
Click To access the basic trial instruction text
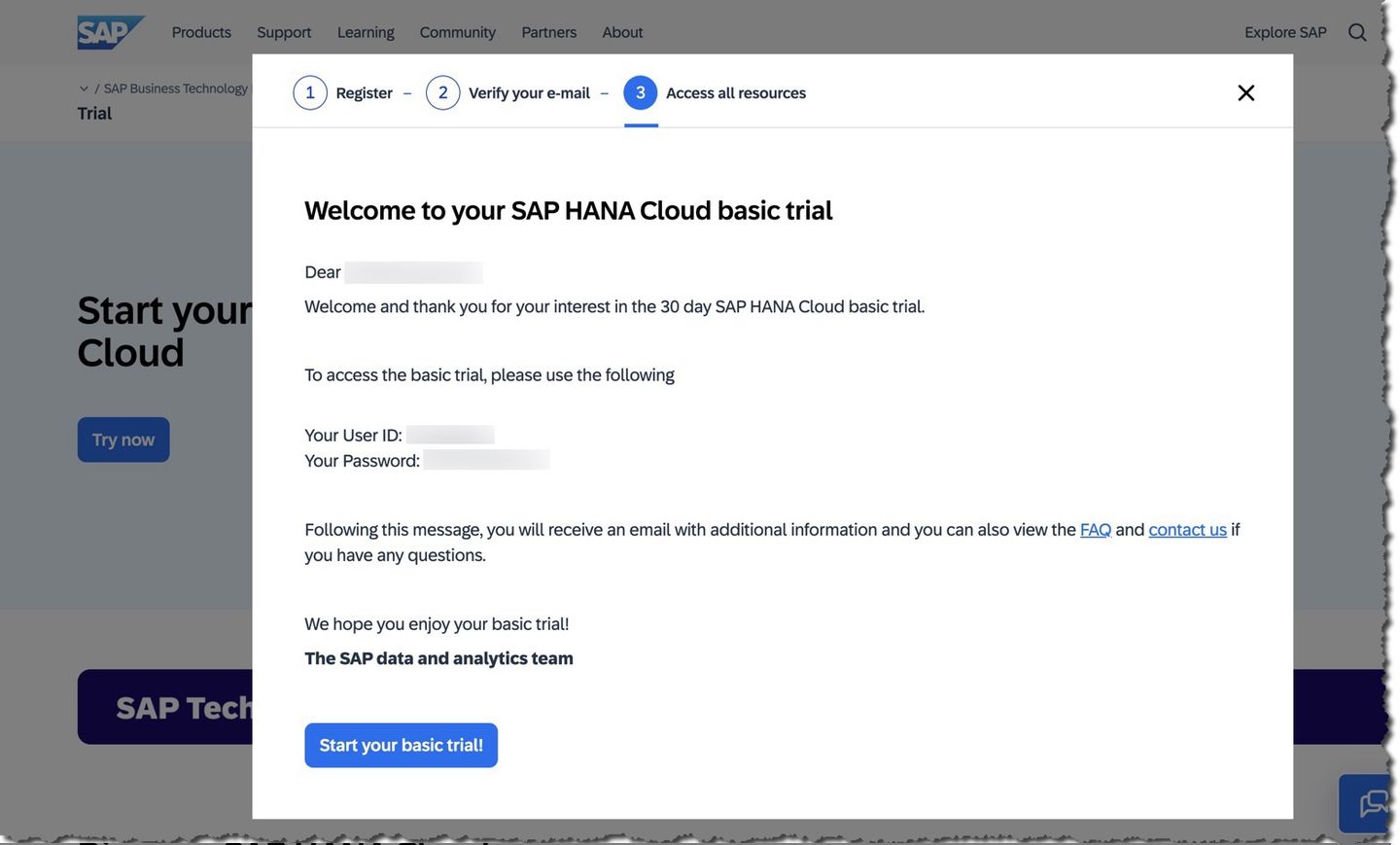coord(489,375)
